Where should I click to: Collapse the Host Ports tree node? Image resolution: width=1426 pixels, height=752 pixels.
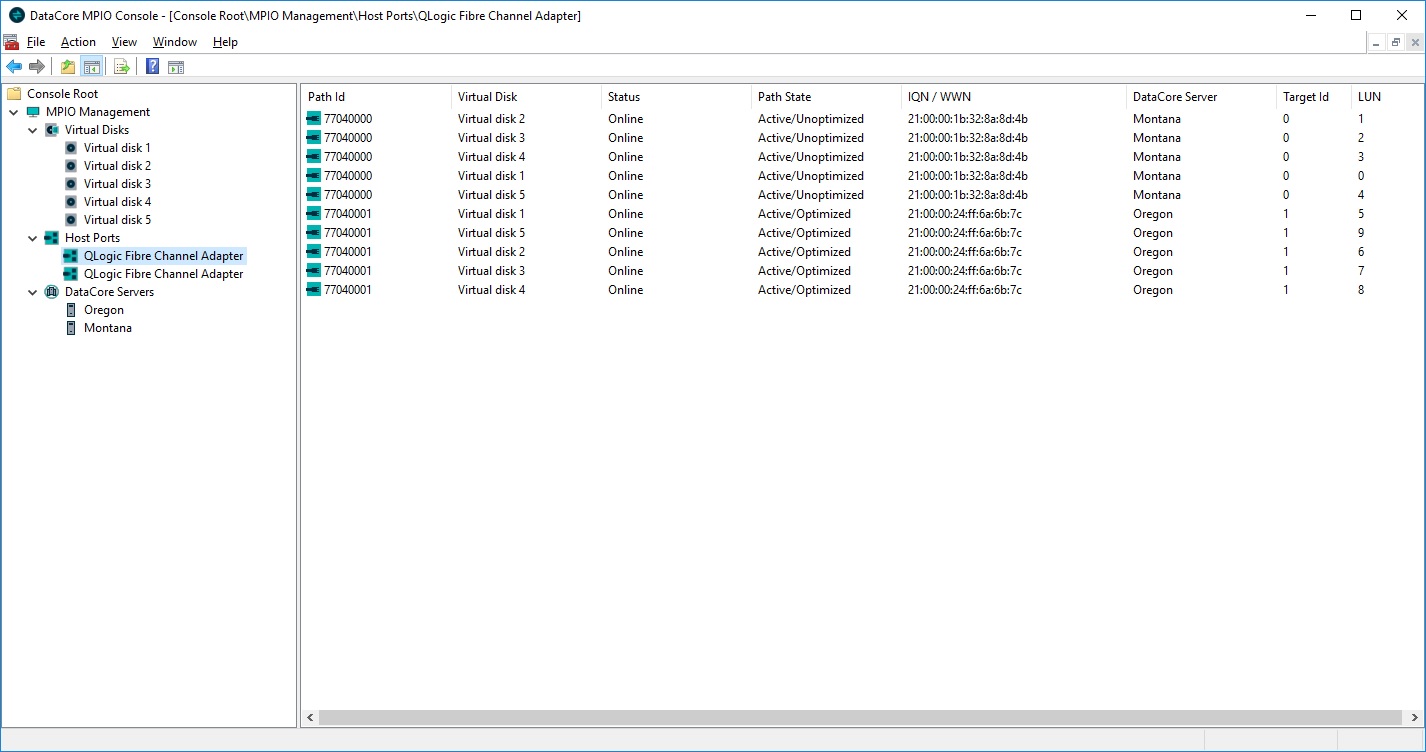coord(33,238)
